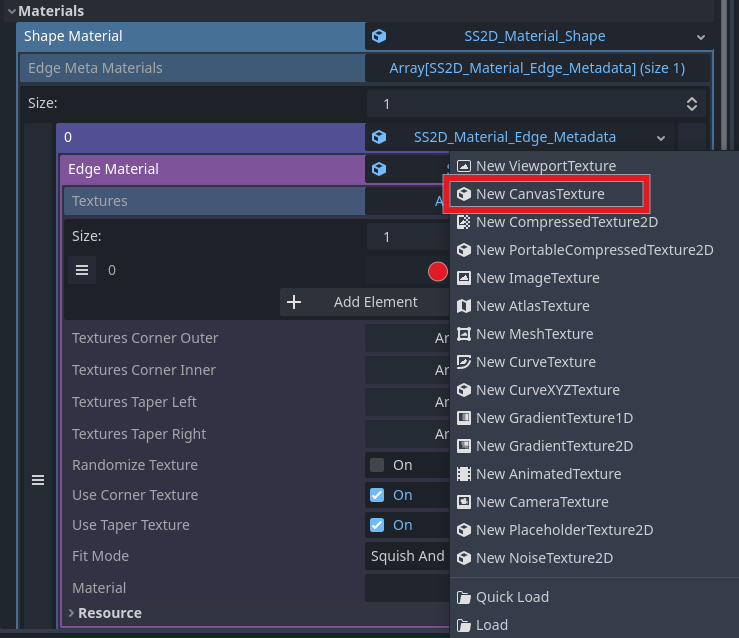Click the Edge Meta Materials array button

point(537,68)
